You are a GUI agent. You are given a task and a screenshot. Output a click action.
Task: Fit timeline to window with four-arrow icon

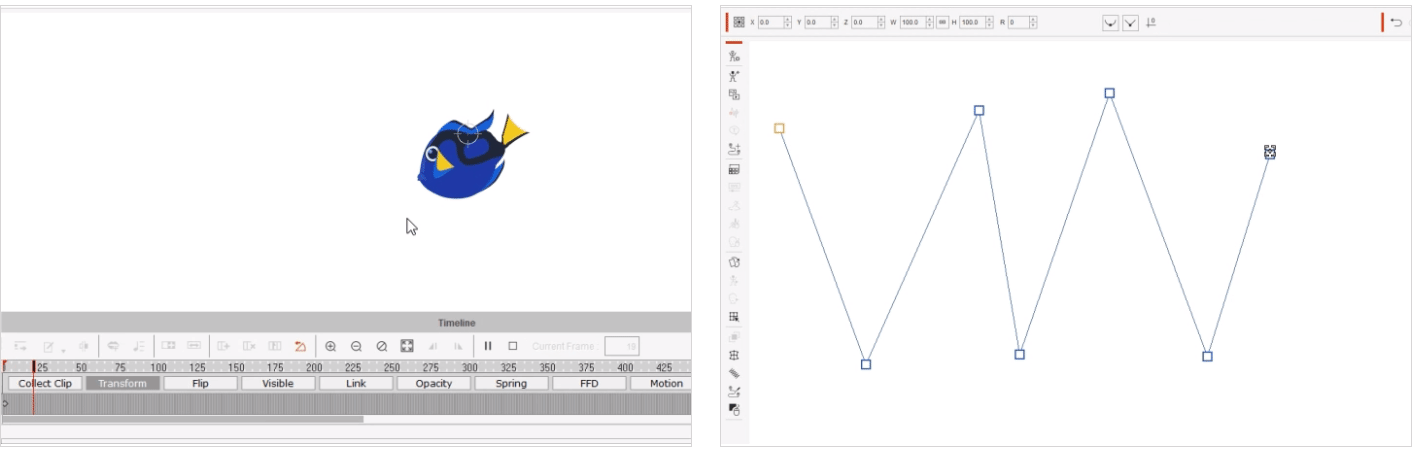pyautogui.click(x=407, y=346)
